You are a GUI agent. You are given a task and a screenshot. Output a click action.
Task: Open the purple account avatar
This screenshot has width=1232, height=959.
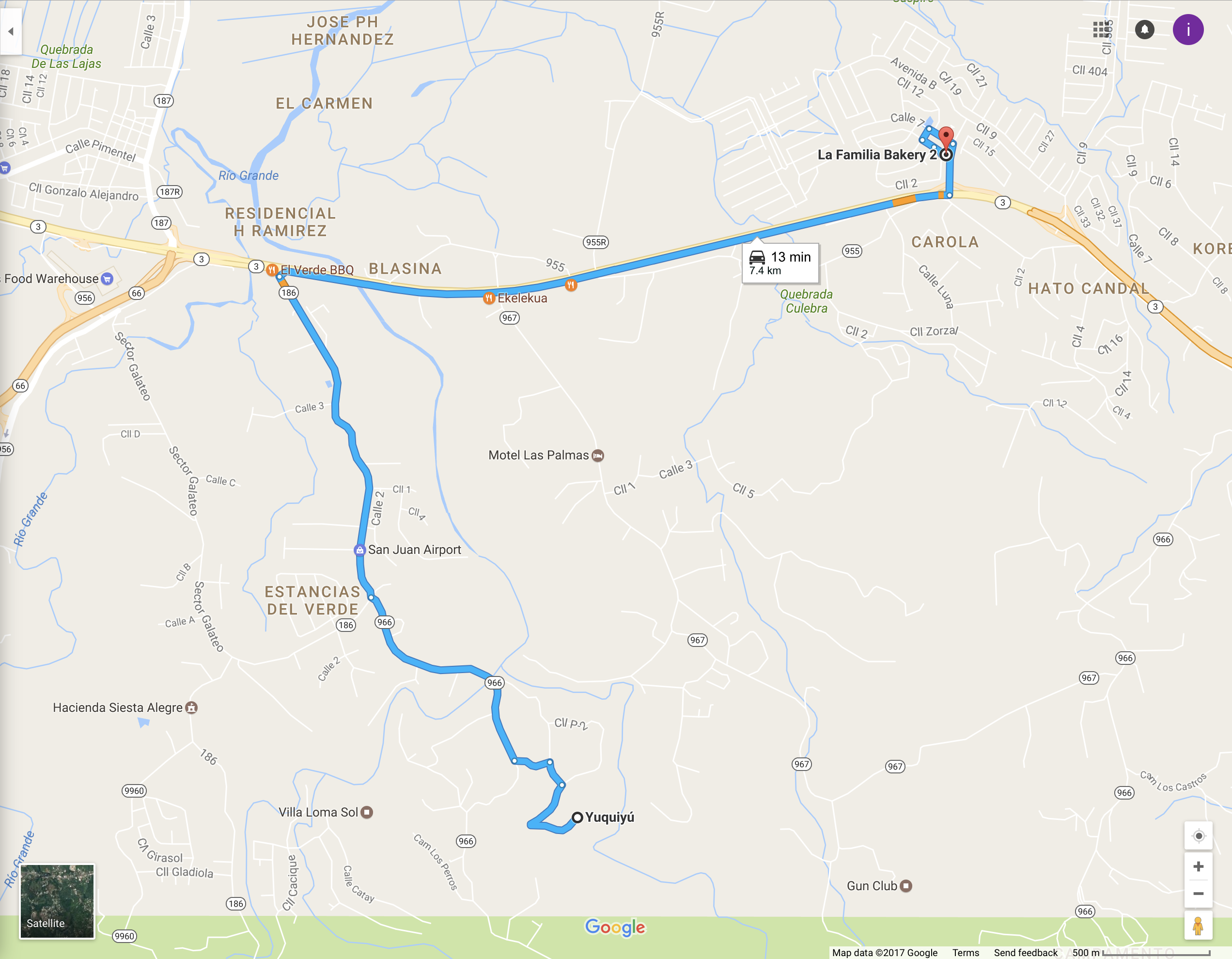tap(1188, 30)
